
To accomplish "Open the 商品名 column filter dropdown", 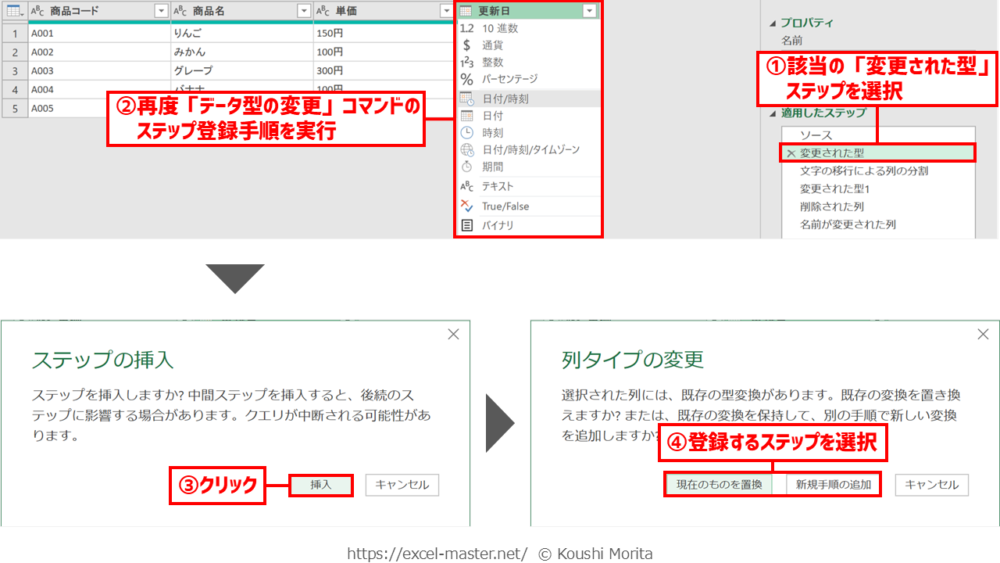I will pyautogui.click(x=304, y=10).
